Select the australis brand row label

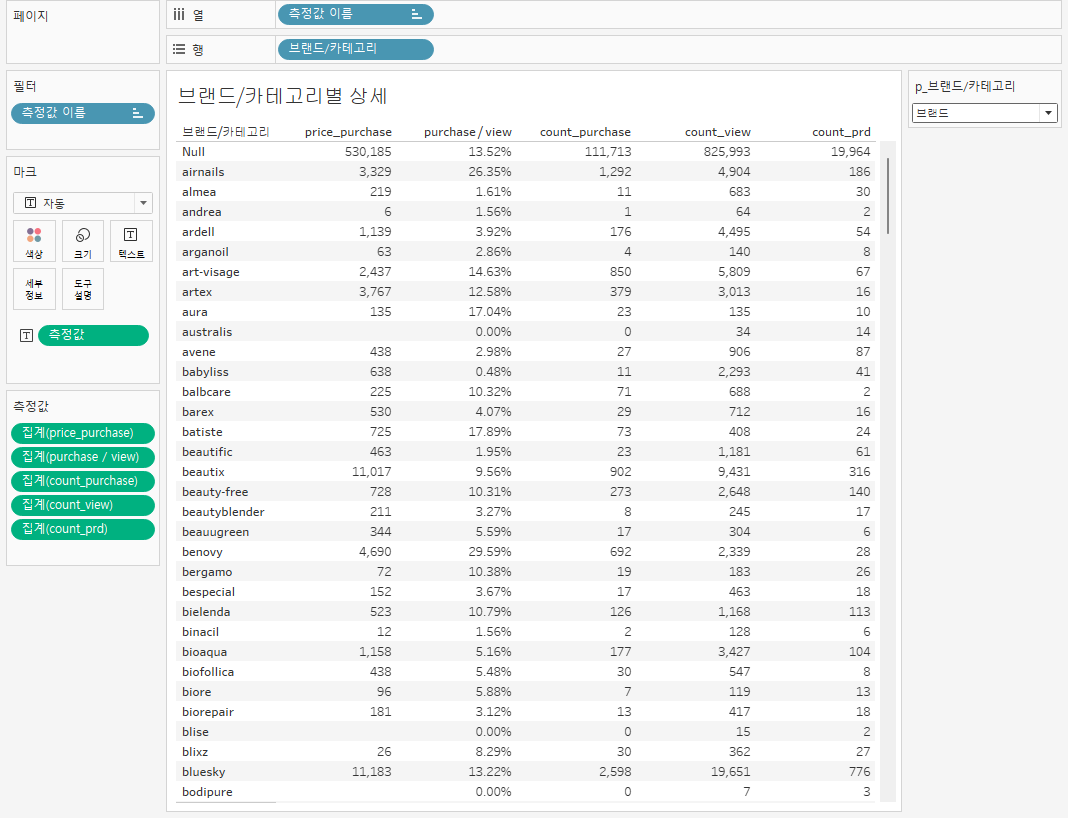(207, 332)
